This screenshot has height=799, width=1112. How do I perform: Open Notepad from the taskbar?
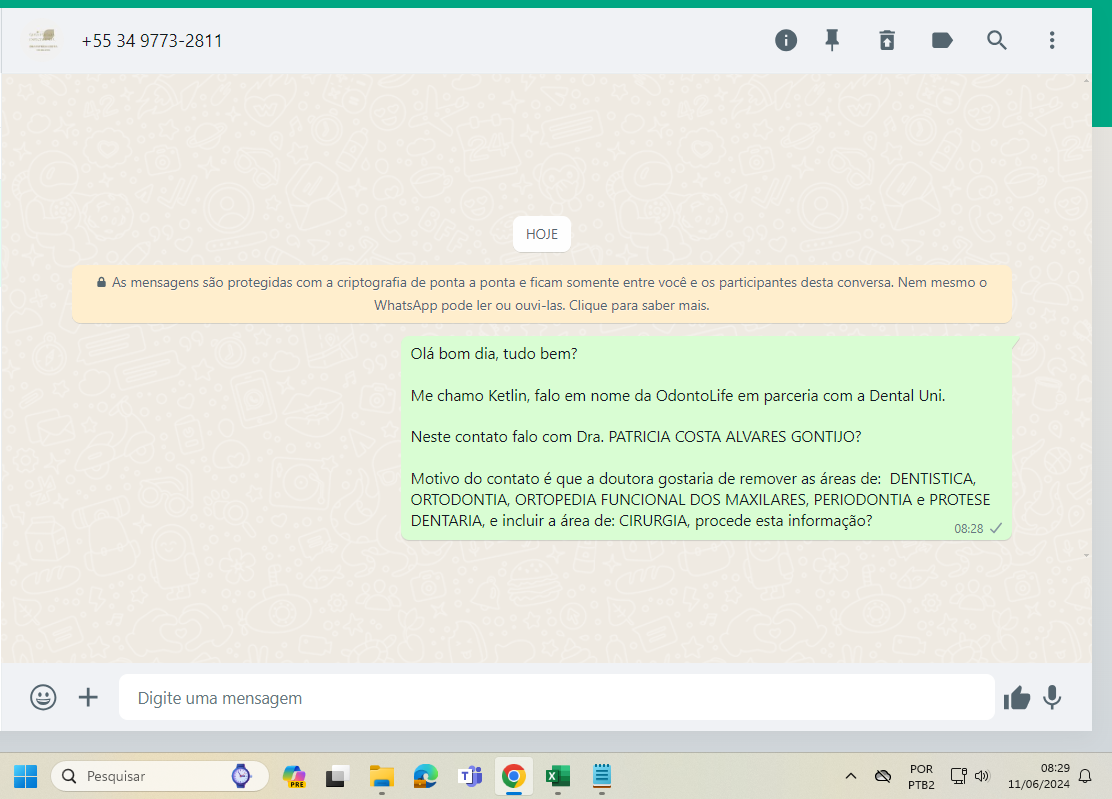[x=601, y=776]
